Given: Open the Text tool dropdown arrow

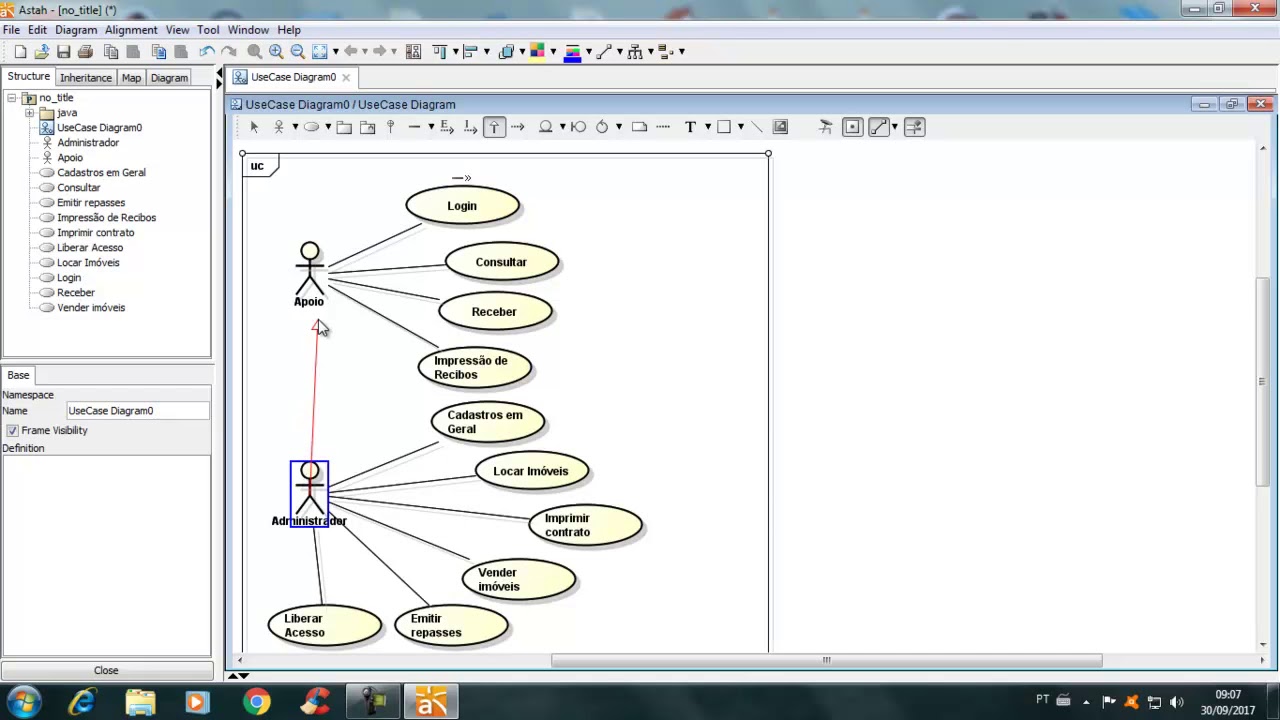Looking at the screenshot, I should (x=707, y=127).
